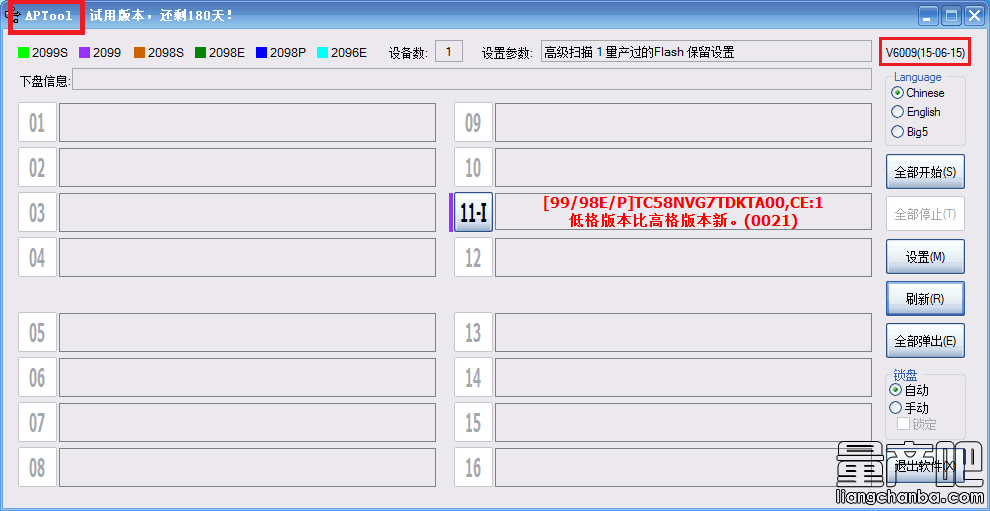This screenshot has height=511, width=990.
Task: Click port slot number 01
Action: click(x=37, y=123)
